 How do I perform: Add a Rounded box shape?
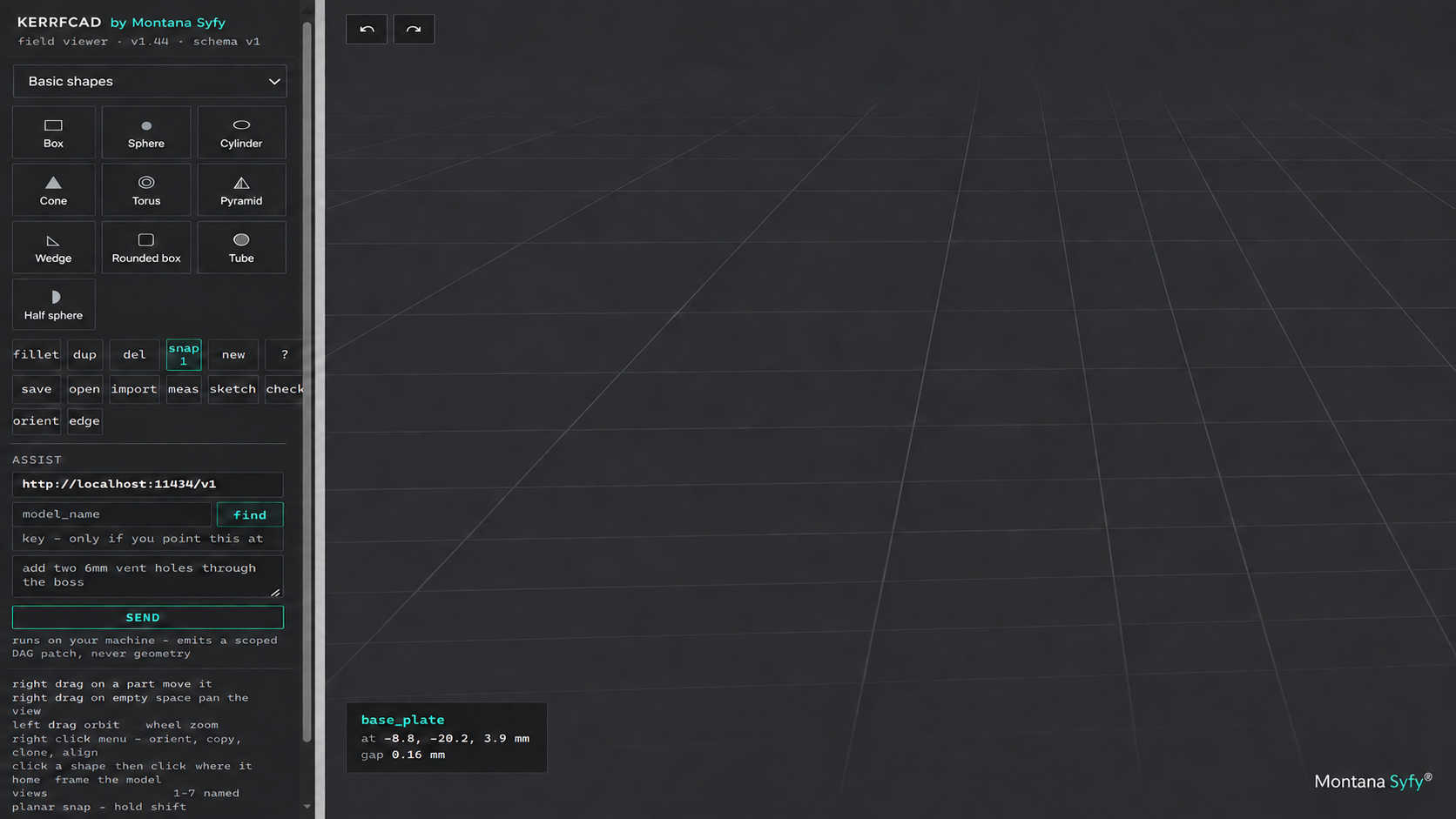coord(146,247)
